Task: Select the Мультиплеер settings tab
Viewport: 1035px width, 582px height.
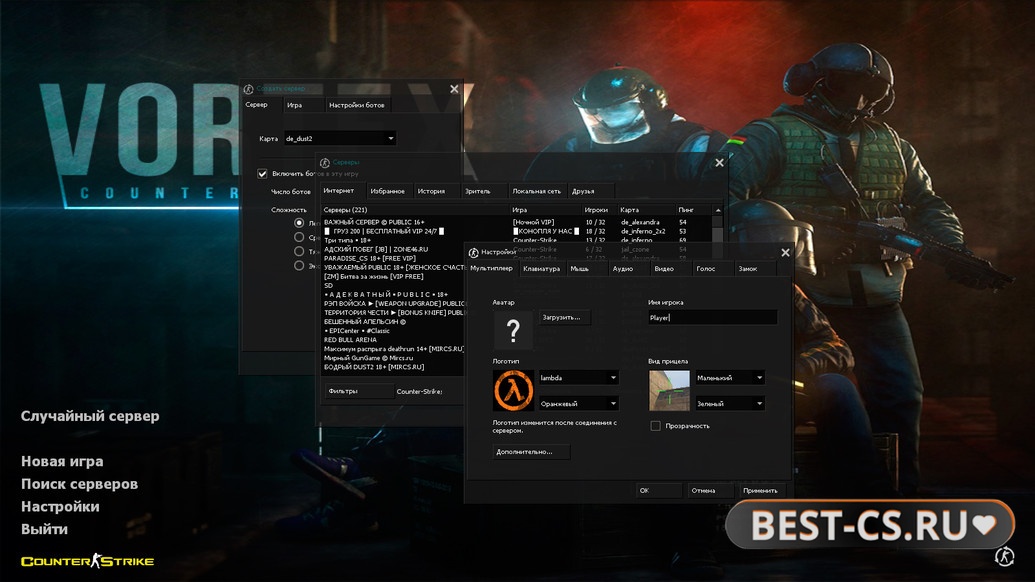Action: [x=491, y=268]
